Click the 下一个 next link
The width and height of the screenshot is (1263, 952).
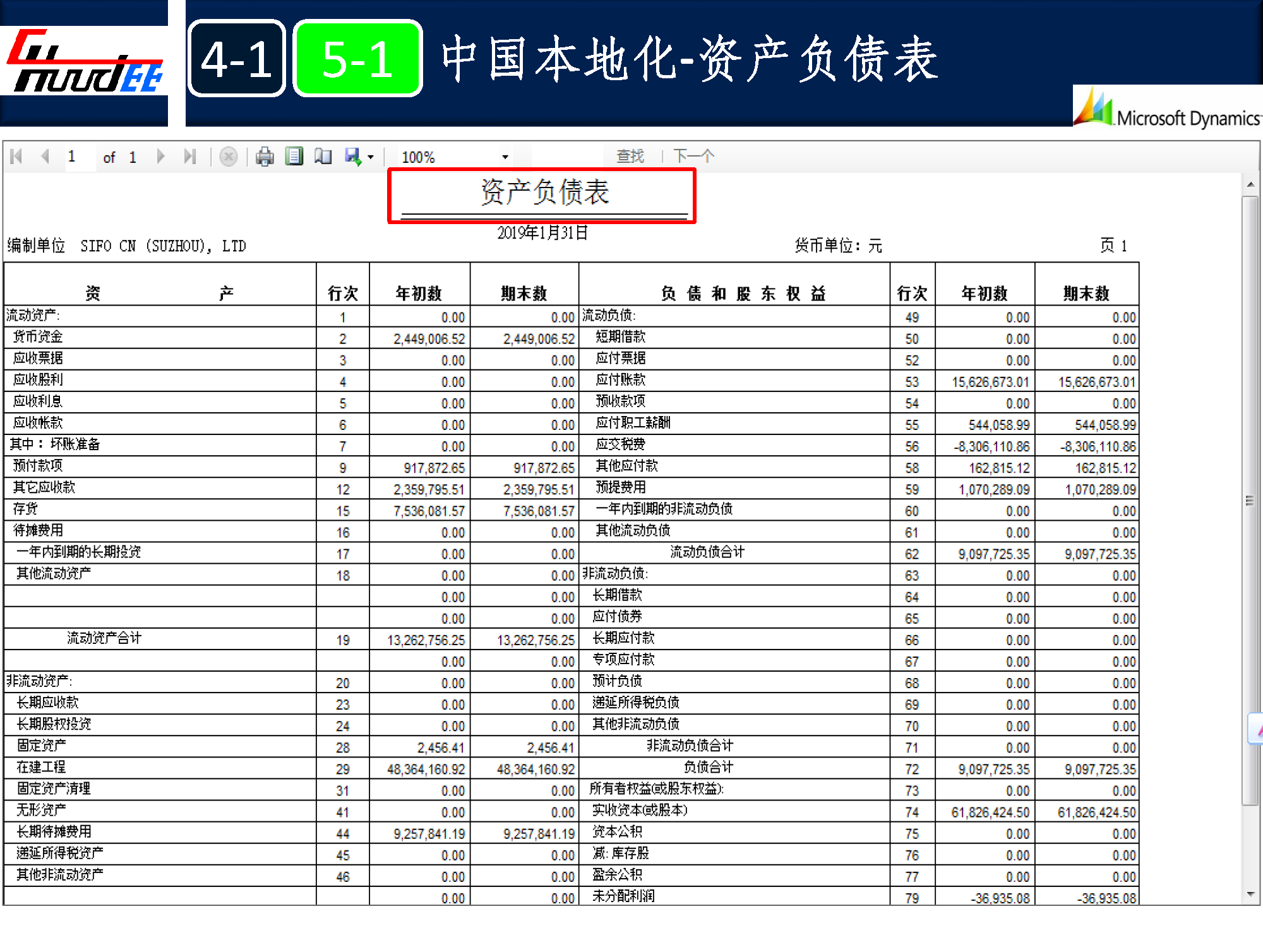tap(693, 156)
